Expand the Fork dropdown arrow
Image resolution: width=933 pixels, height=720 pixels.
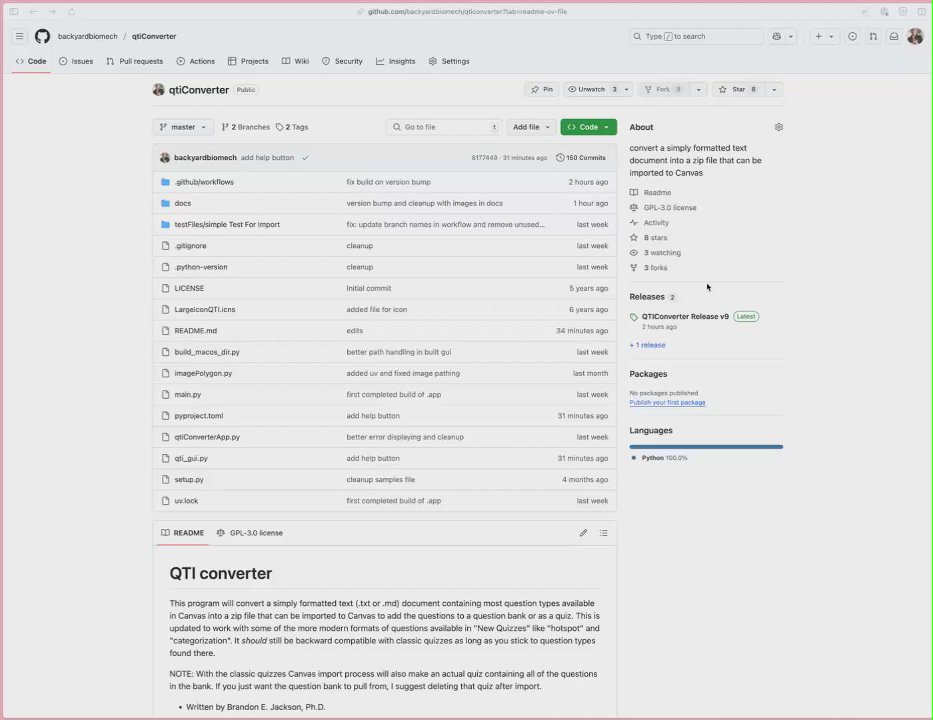pyautogui.click(x=699, y=89)
